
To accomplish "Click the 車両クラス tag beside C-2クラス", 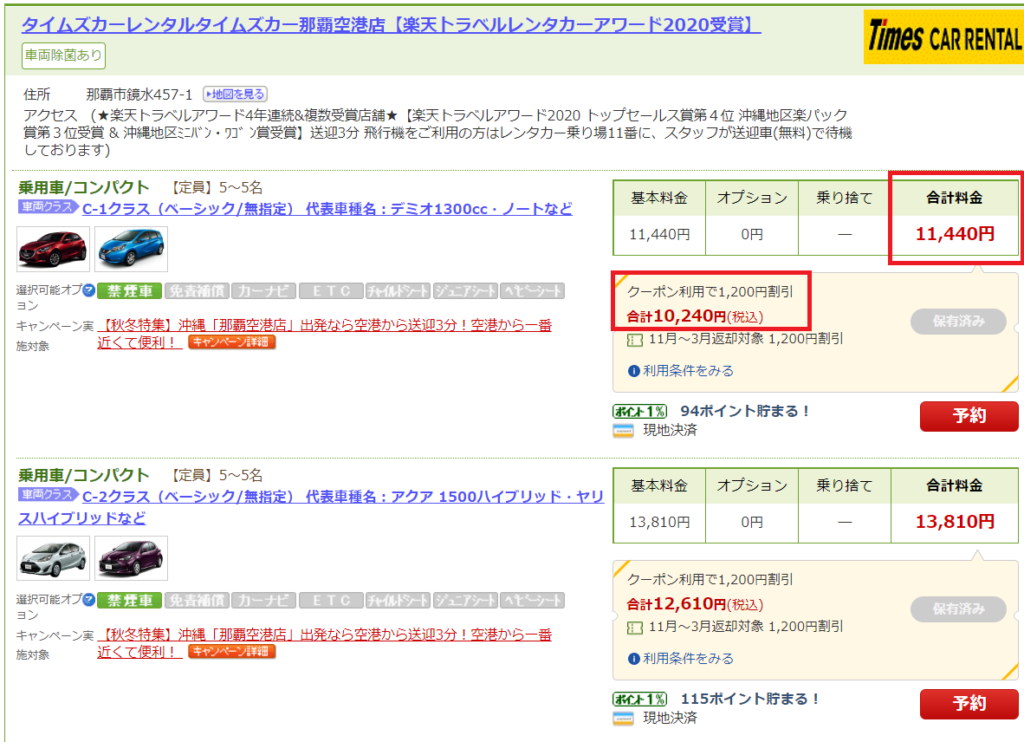I will point(47,494).
